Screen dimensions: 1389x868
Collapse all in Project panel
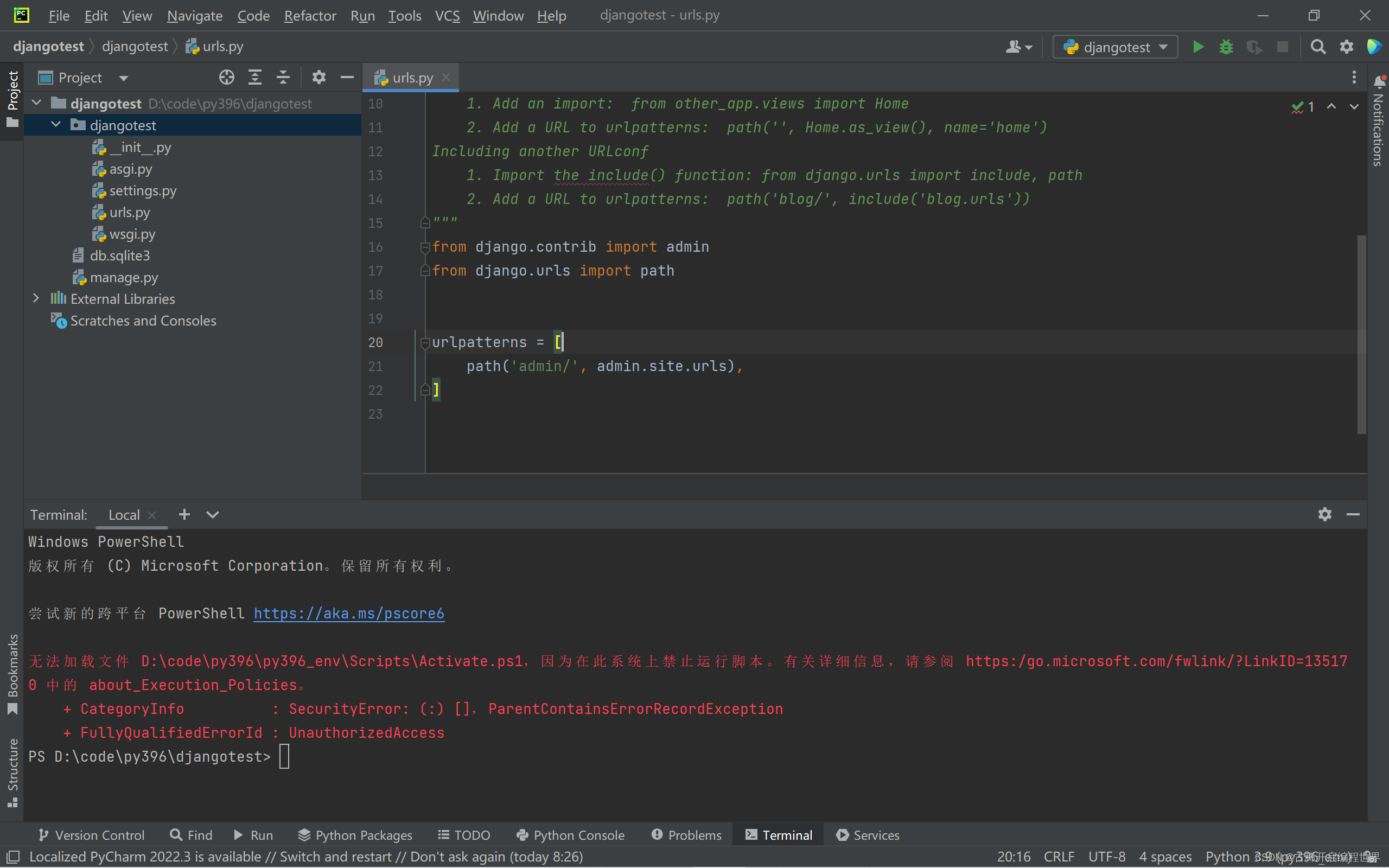[283, 77]
